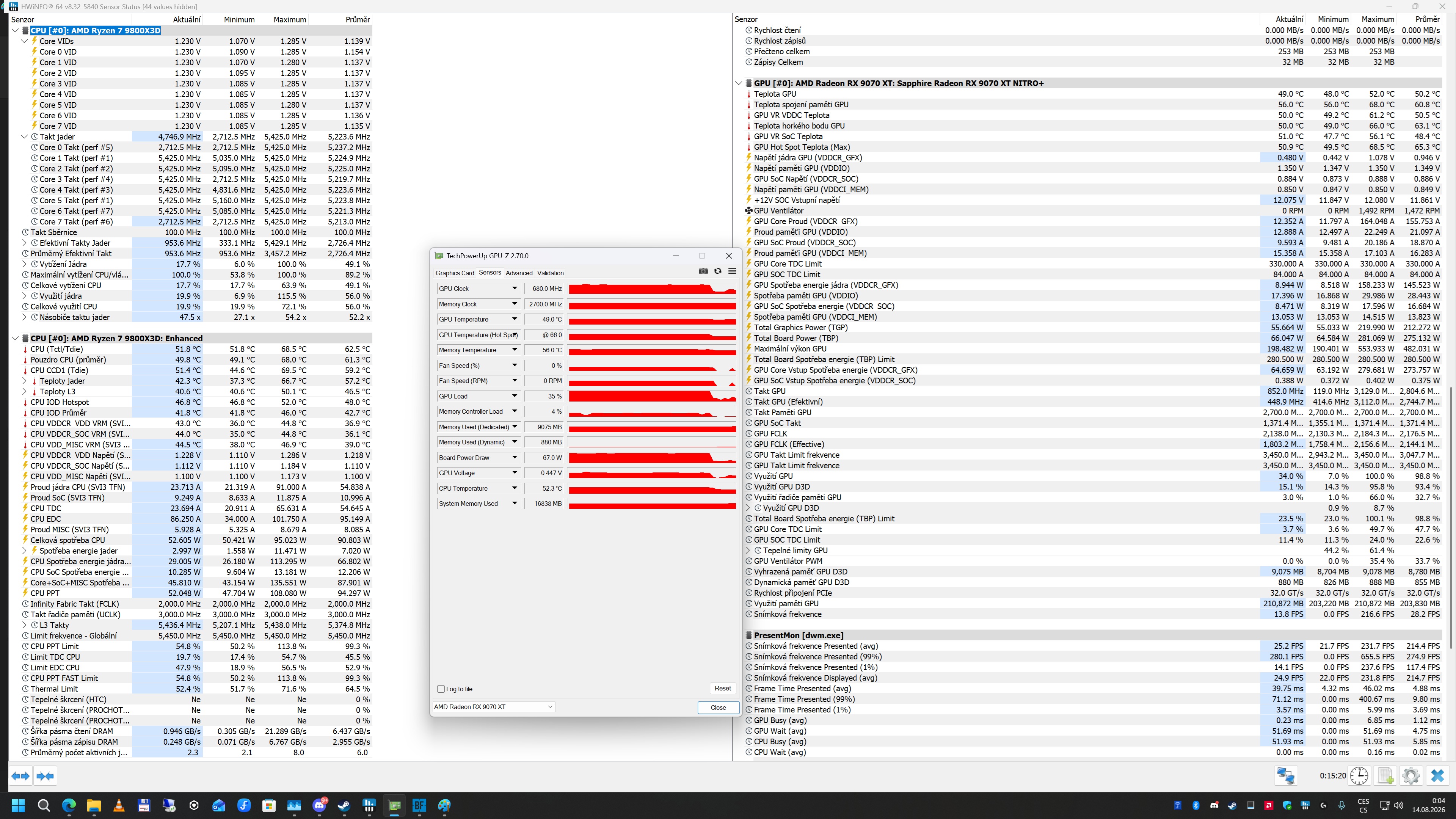This screenshot has height=819, width=1456.
Task: Open the BF app on the taskbar
Action: pos(419,805)
